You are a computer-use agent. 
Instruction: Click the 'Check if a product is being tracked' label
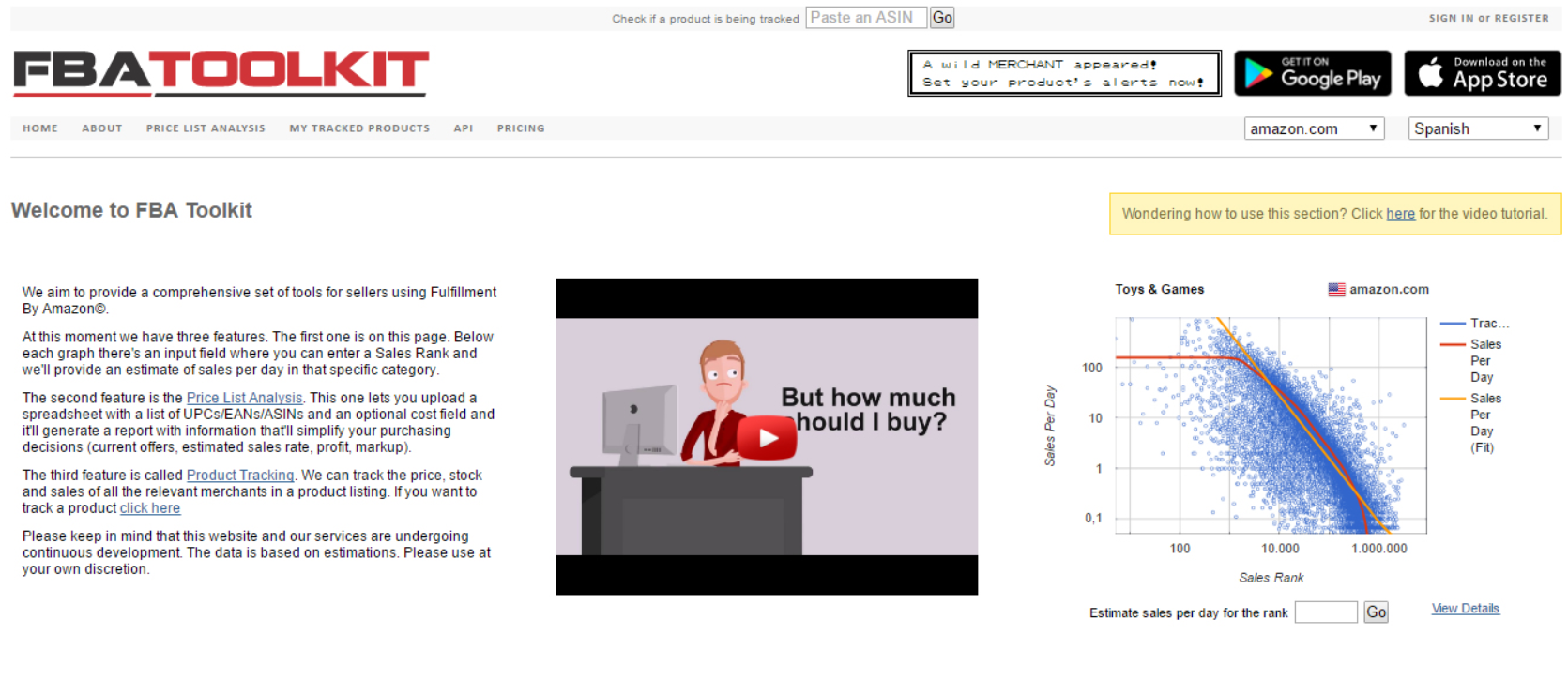pos(706,19)
